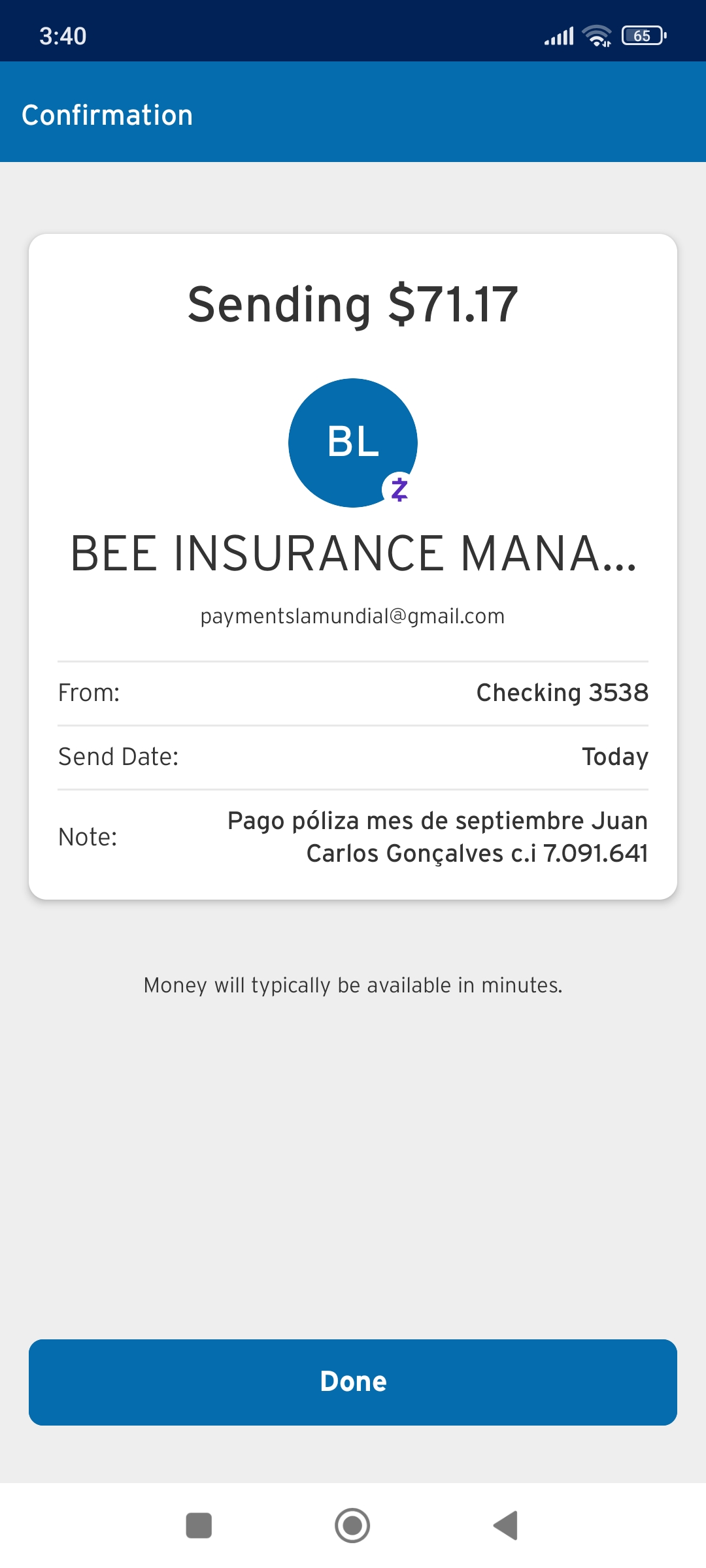This screenshot has height=1568, width=706.
Task: Tap the Confirmation header title
Action: (x=107, y=115)
